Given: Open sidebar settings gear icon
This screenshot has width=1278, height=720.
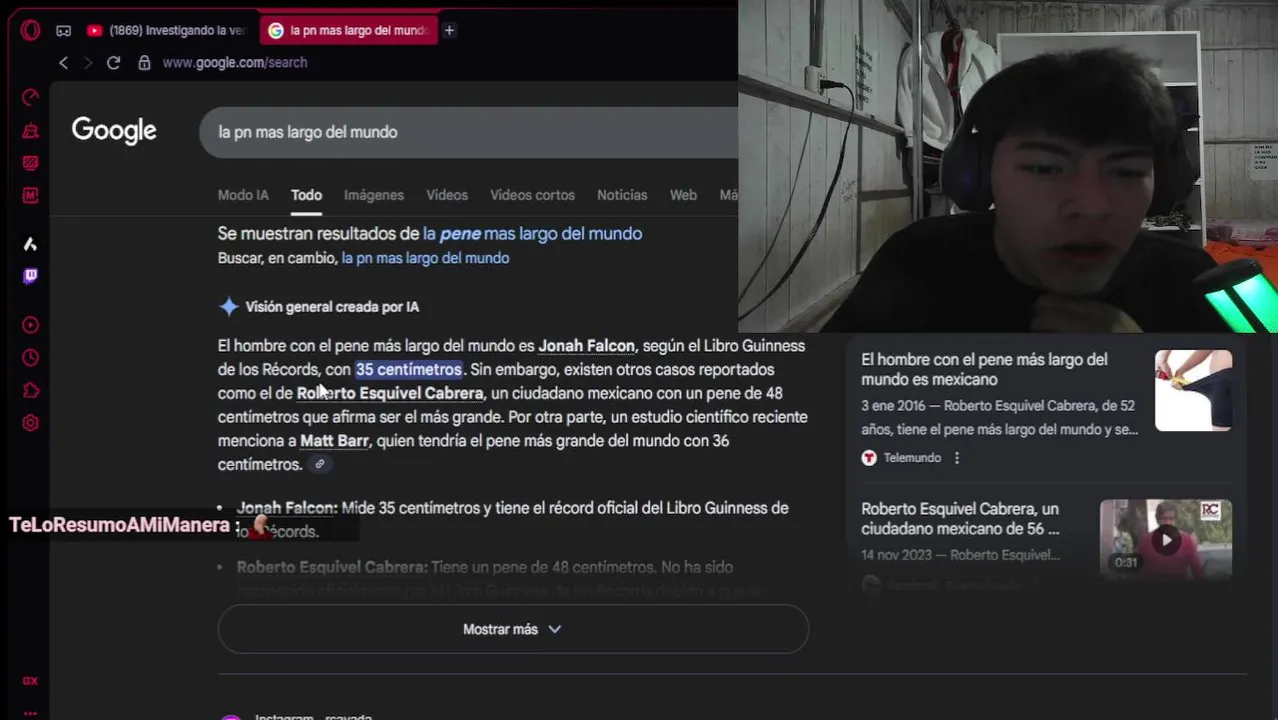Looking at the screenshot, I should [x=30, y=423].
